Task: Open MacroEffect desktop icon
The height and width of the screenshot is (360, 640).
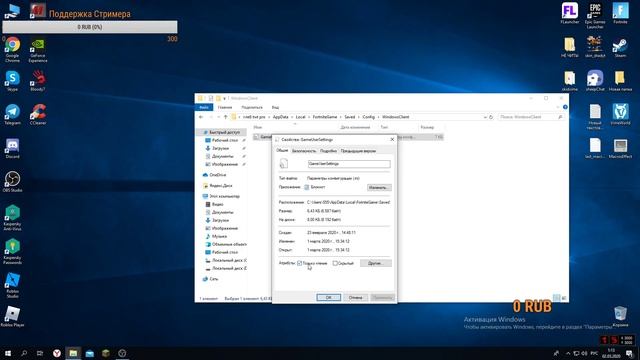Action: pos(620,148)
